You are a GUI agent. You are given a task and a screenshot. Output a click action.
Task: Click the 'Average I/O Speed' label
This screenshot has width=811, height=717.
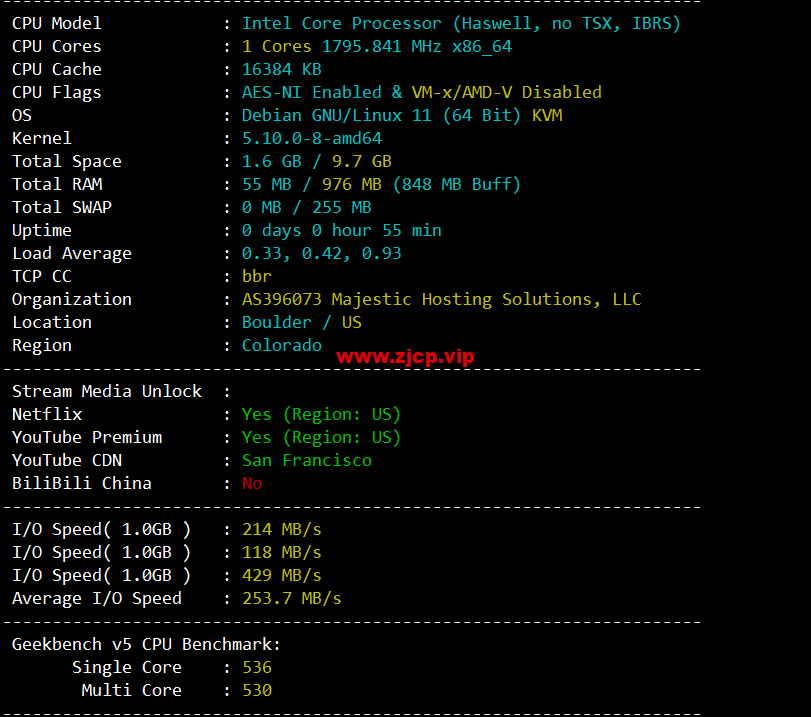97,599
